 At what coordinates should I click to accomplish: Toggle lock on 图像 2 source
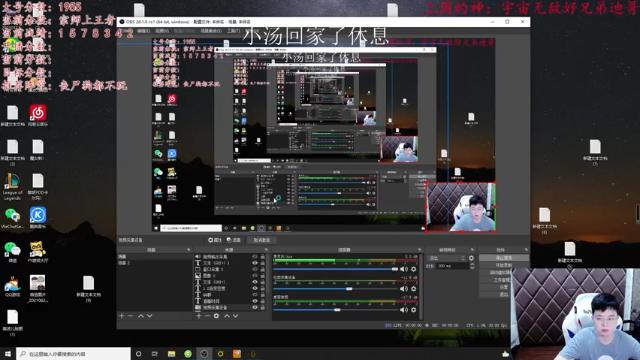(x=262, y=276)
